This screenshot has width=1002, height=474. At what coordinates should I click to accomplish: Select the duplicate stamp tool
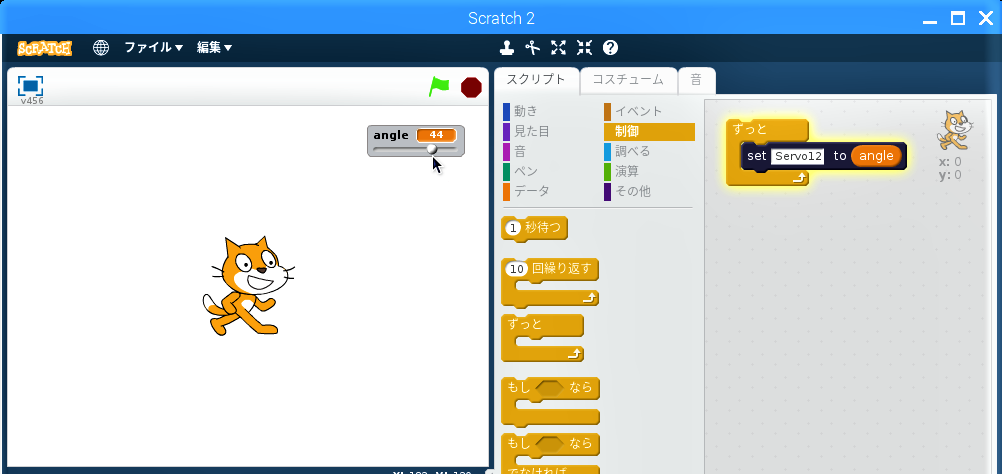point(507,47)
